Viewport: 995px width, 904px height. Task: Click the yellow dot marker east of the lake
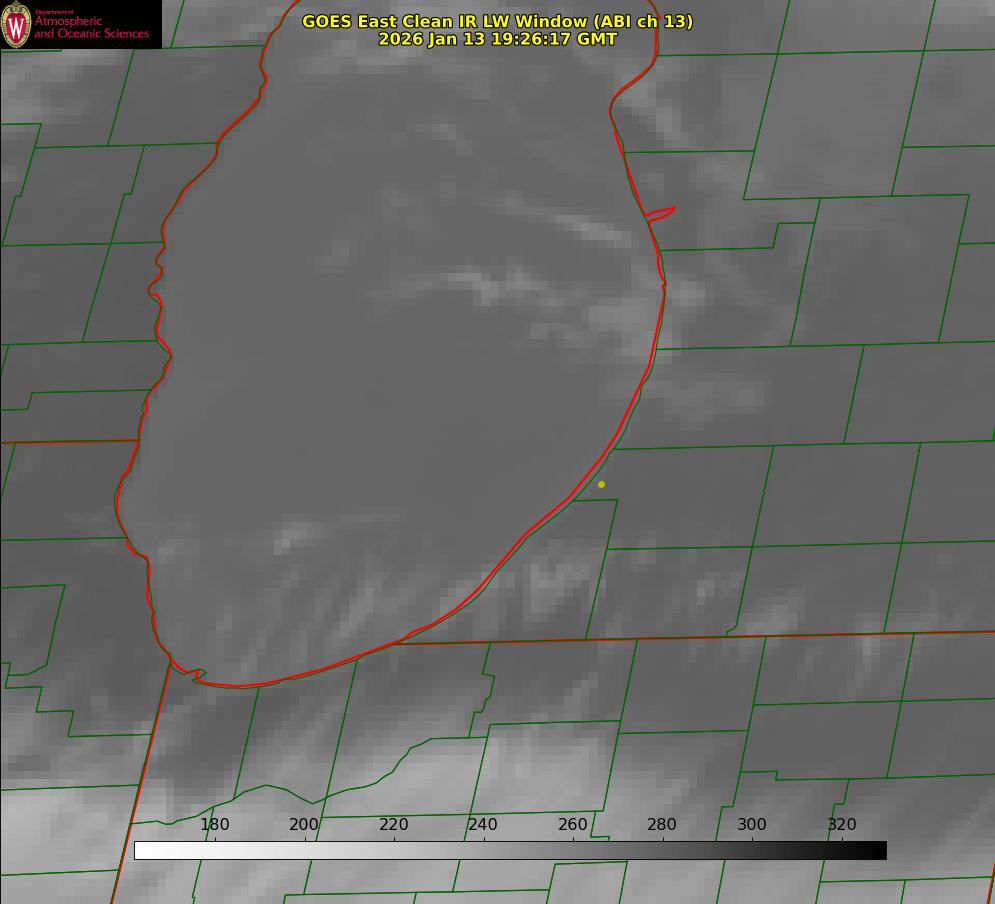coord(601,485)
